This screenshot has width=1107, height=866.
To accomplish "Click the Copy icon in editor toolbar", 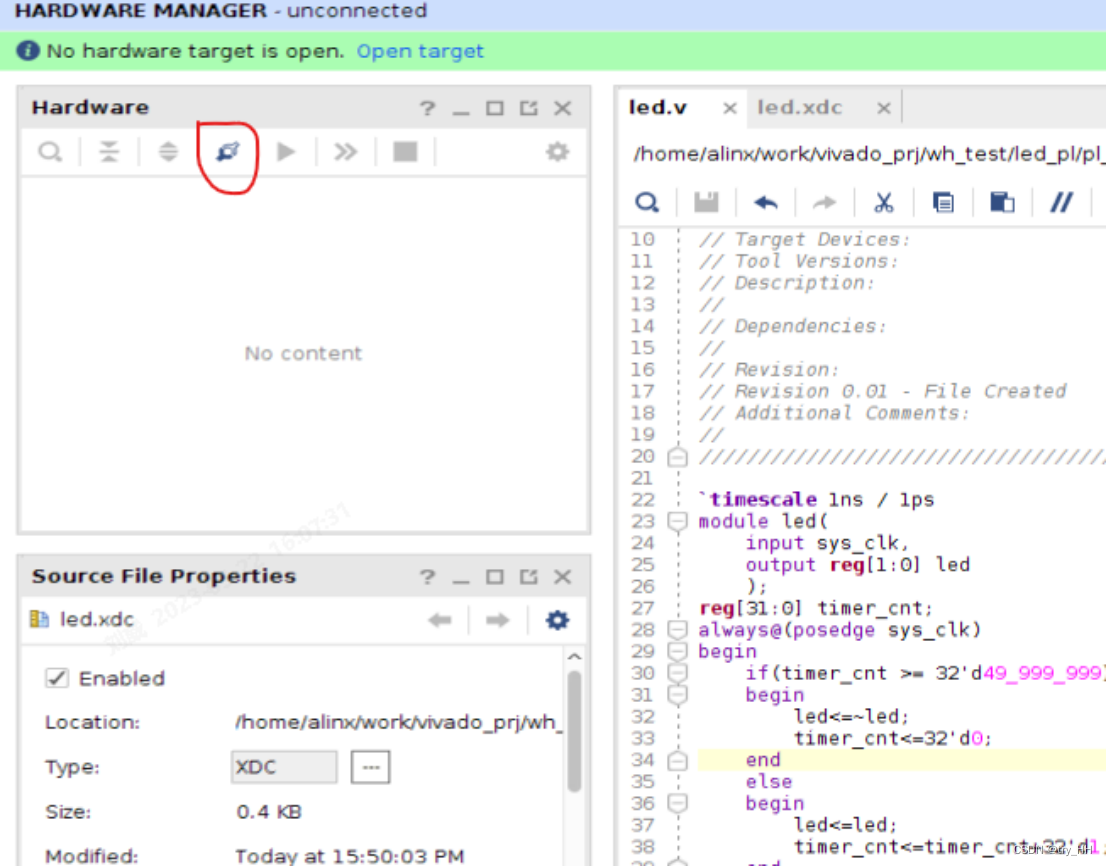I will (x=943, y=203).
